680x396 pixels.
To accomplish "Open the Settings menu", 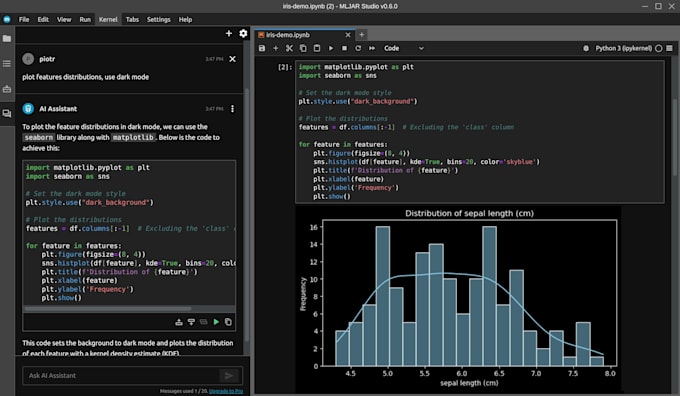I will click(x=158, y=20).
